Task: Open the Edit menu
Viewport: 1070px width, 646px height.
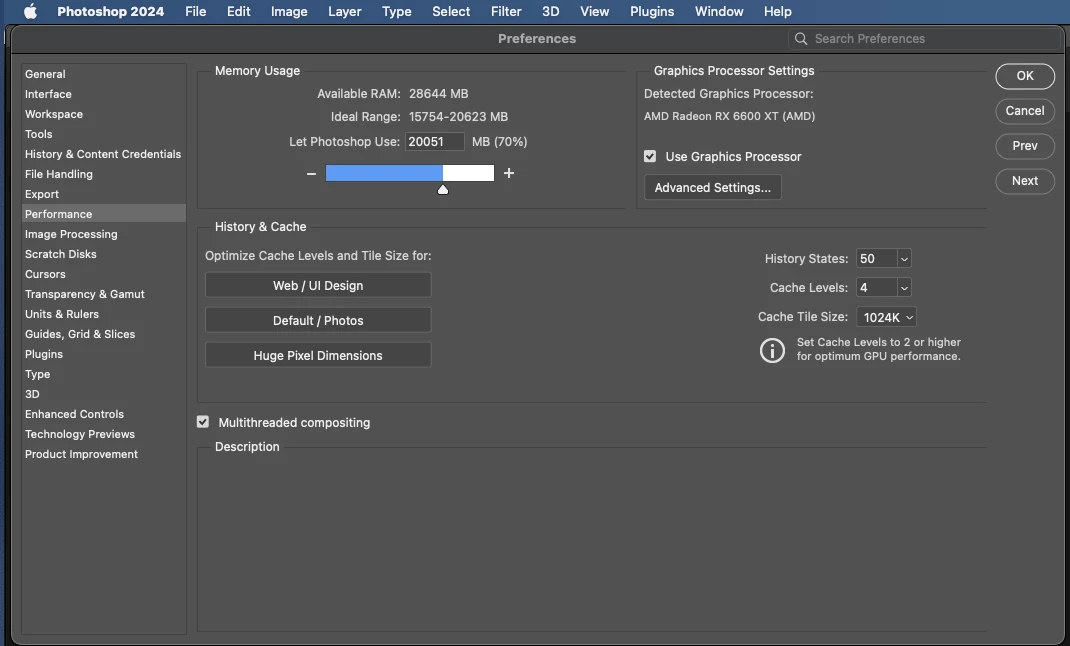Action: [x=238, y=12]
